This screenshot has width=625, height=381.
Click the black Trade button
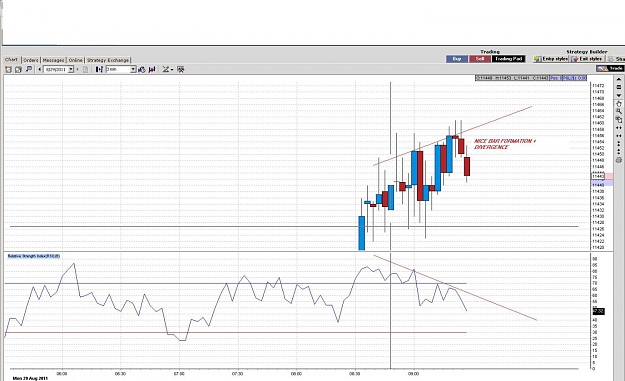tap(610, 69)
